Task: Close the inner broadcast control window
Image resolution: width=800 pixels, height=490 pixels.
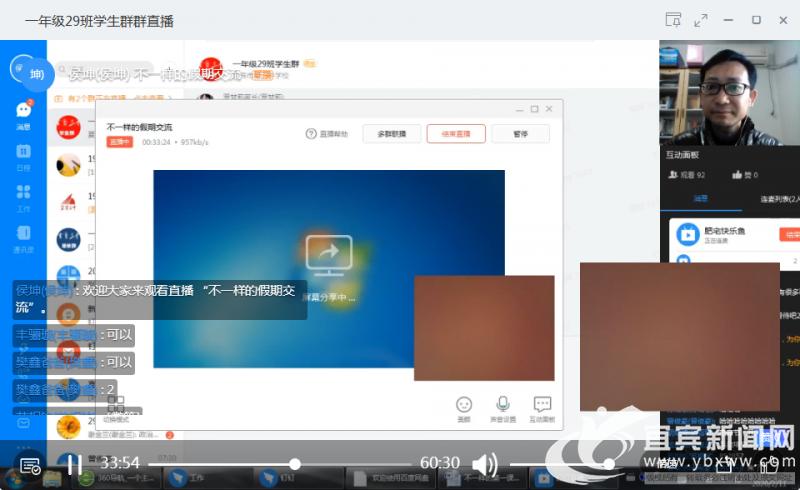Action: click(549, 109)
